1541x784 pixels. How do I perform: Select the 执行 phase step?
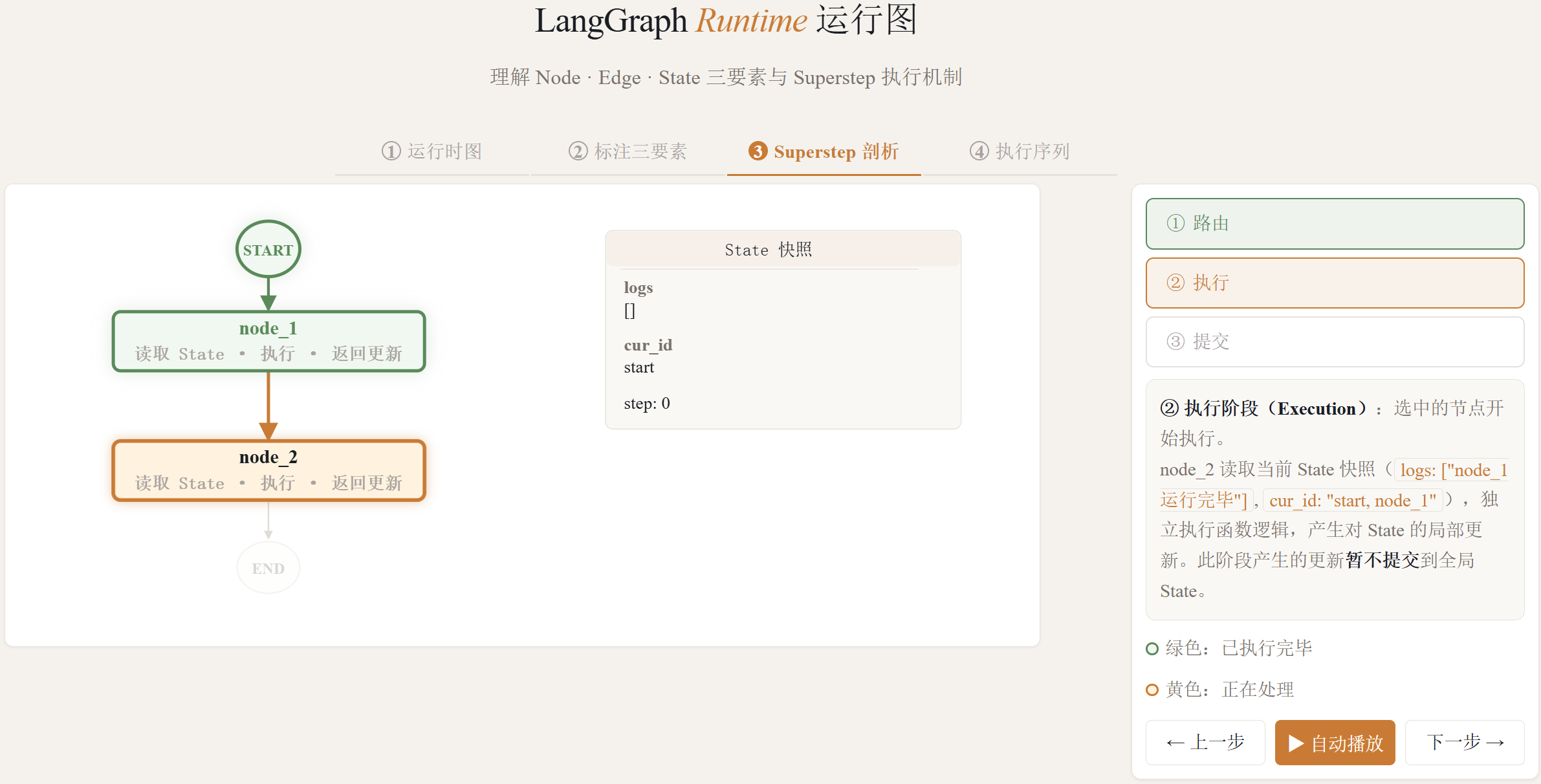[1335, 283]
